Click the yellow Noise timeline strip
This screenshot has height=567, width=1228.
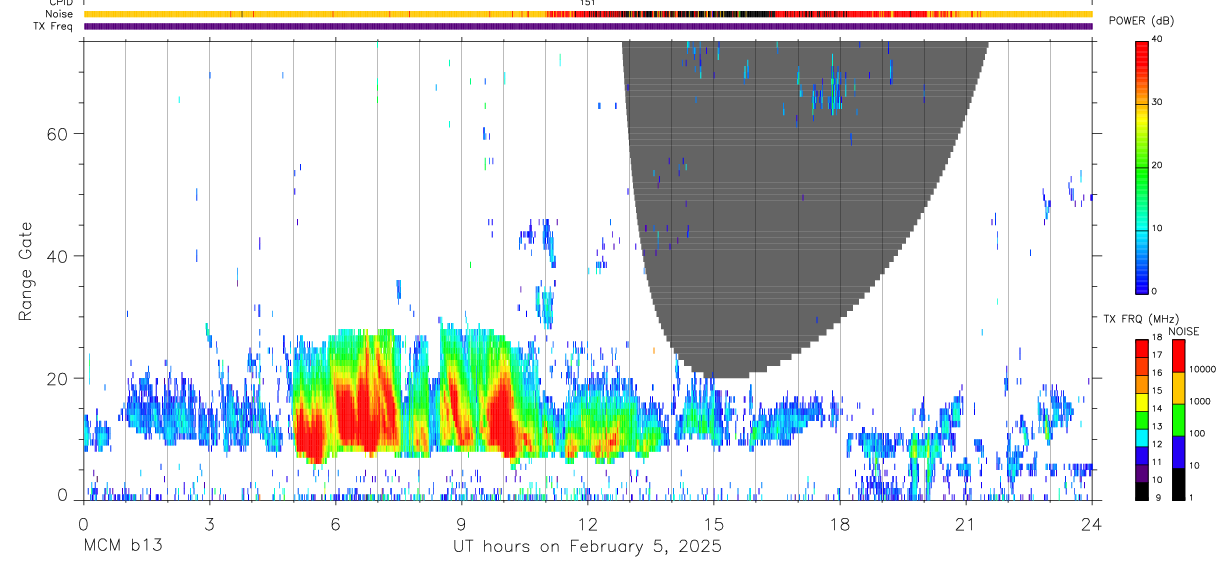(x=588, y=14)
